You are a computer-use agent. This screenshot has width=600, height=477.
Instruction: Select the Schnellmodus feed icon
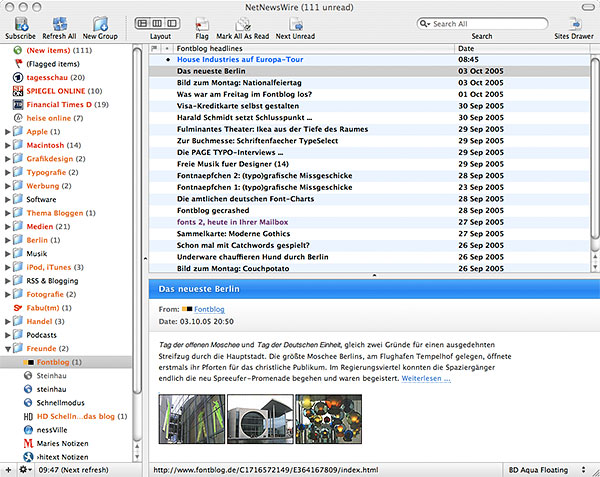coord(28,403)
